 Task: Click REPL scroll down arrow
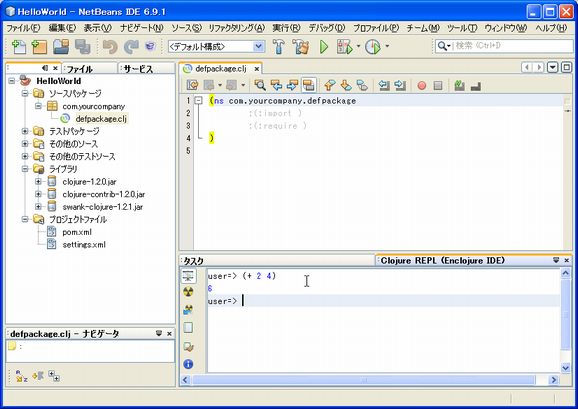pyautogui.click(x=565, y=367)
